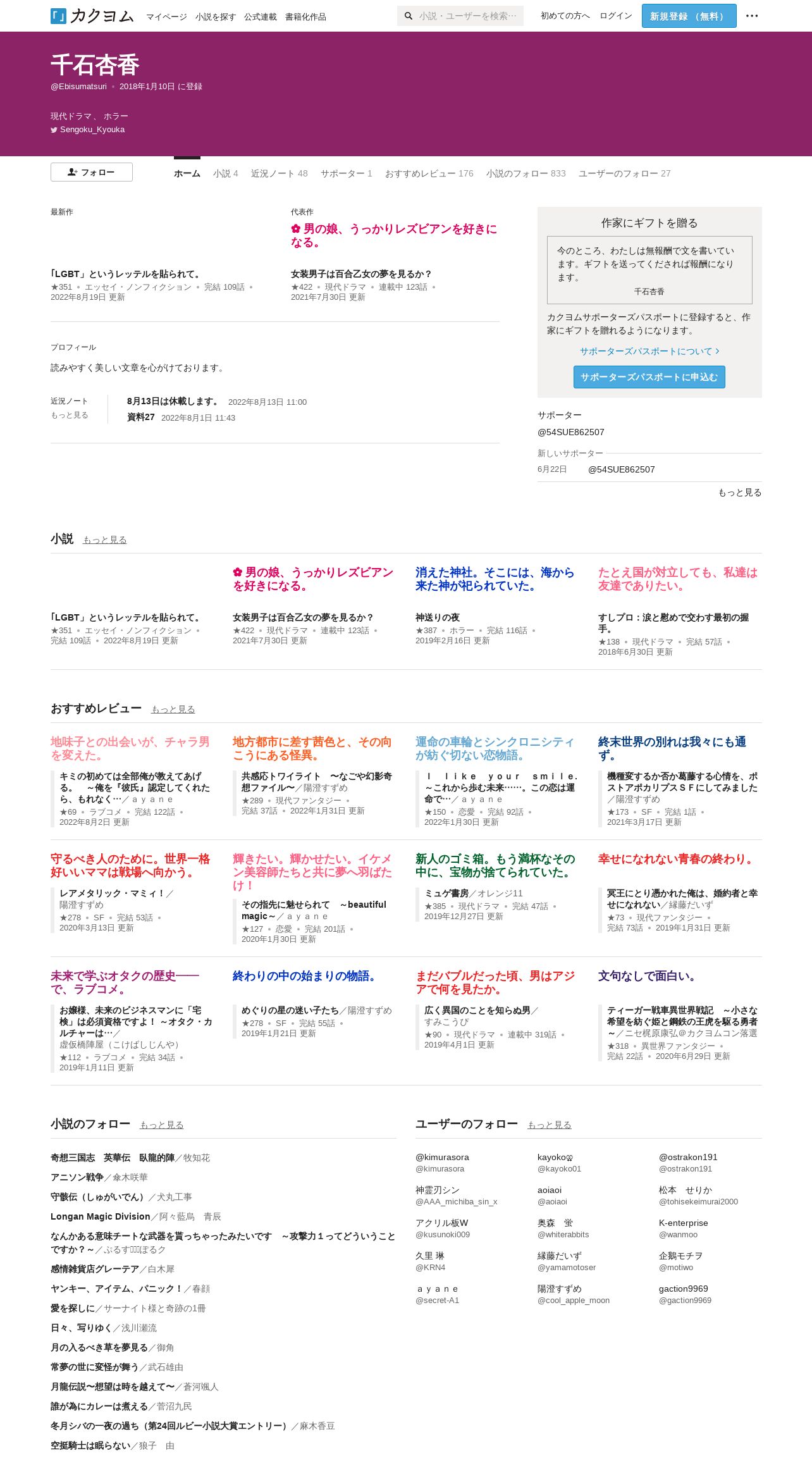Click もっと見る next to ユーザーのフォロー heading
This screenshot has height=1484, width=812.
[550, 1125]
